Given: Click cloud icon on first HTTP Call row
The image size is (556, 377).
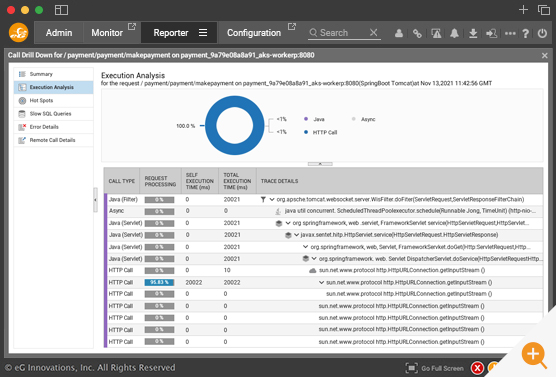Looking at the screenshot, I should click(312, 271).
